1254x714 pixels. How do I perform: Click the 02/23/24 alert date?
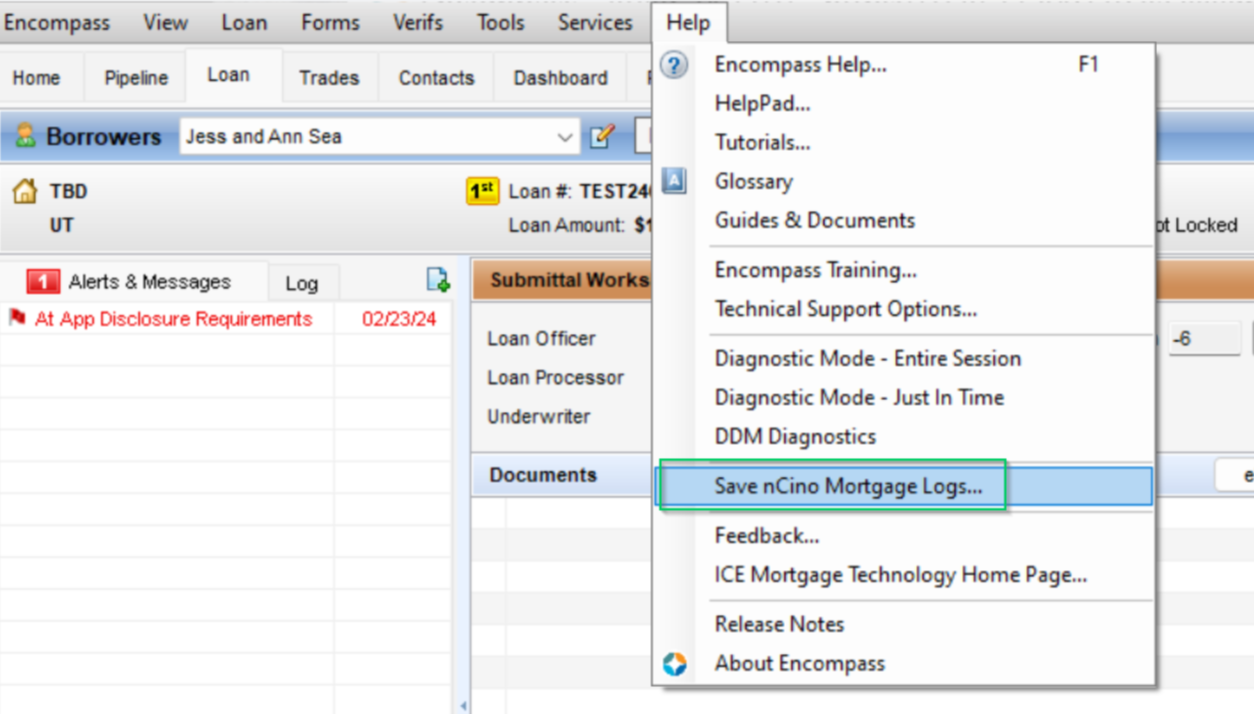point(399,319)
